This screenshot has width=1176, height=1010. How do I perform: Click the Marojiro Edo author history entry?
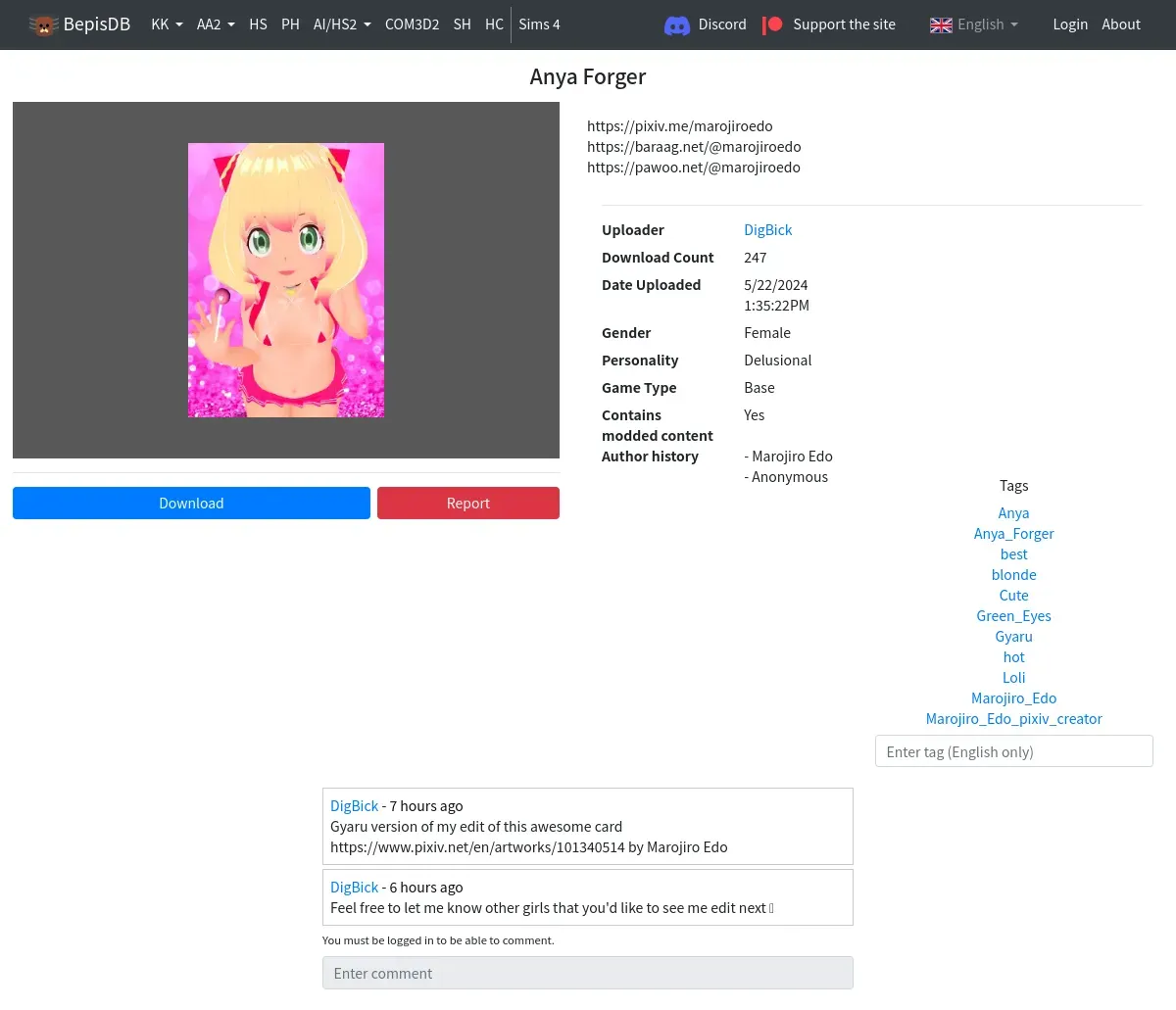tap(788, 457)
